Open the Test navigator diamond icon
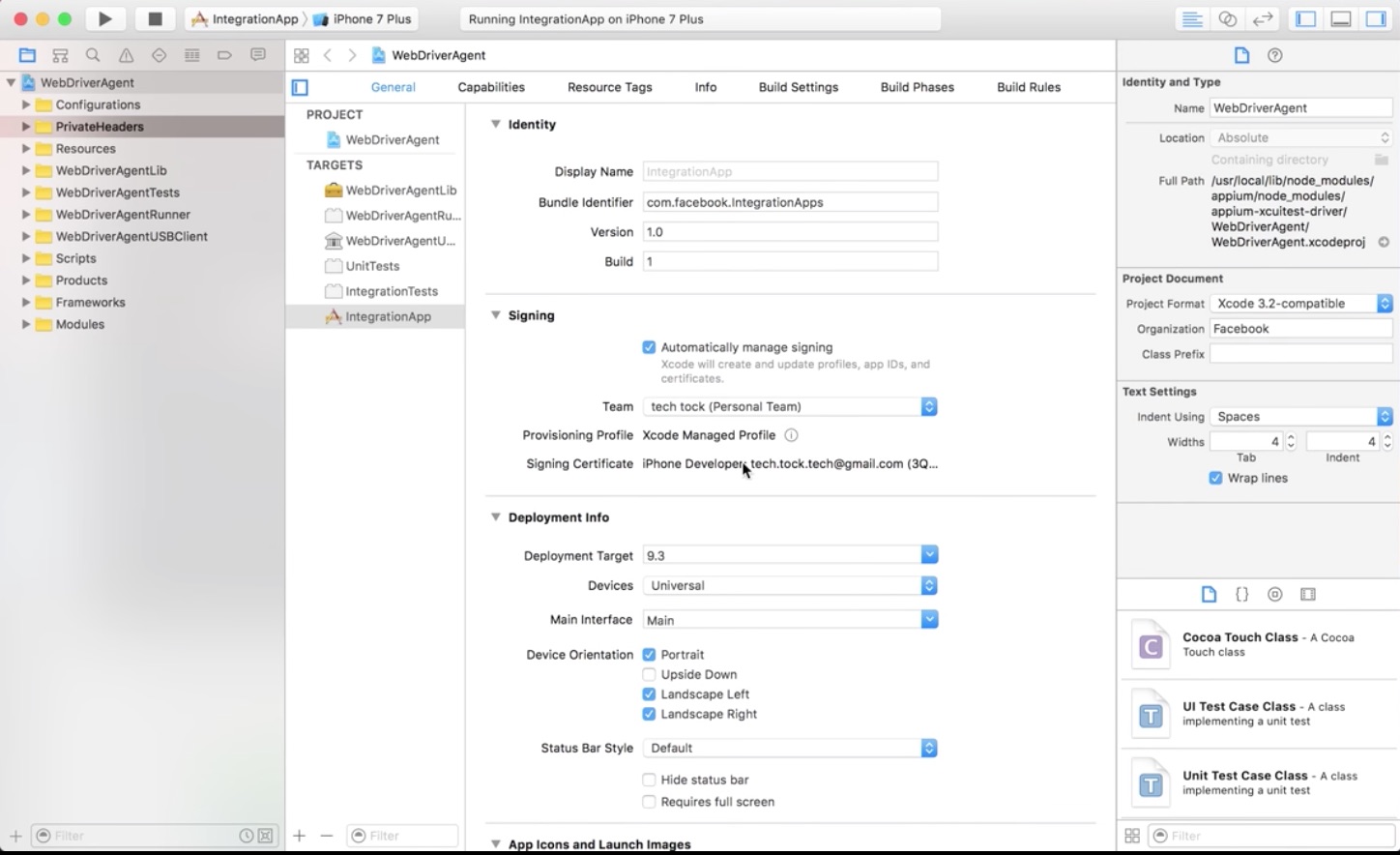 pos(160,55)
